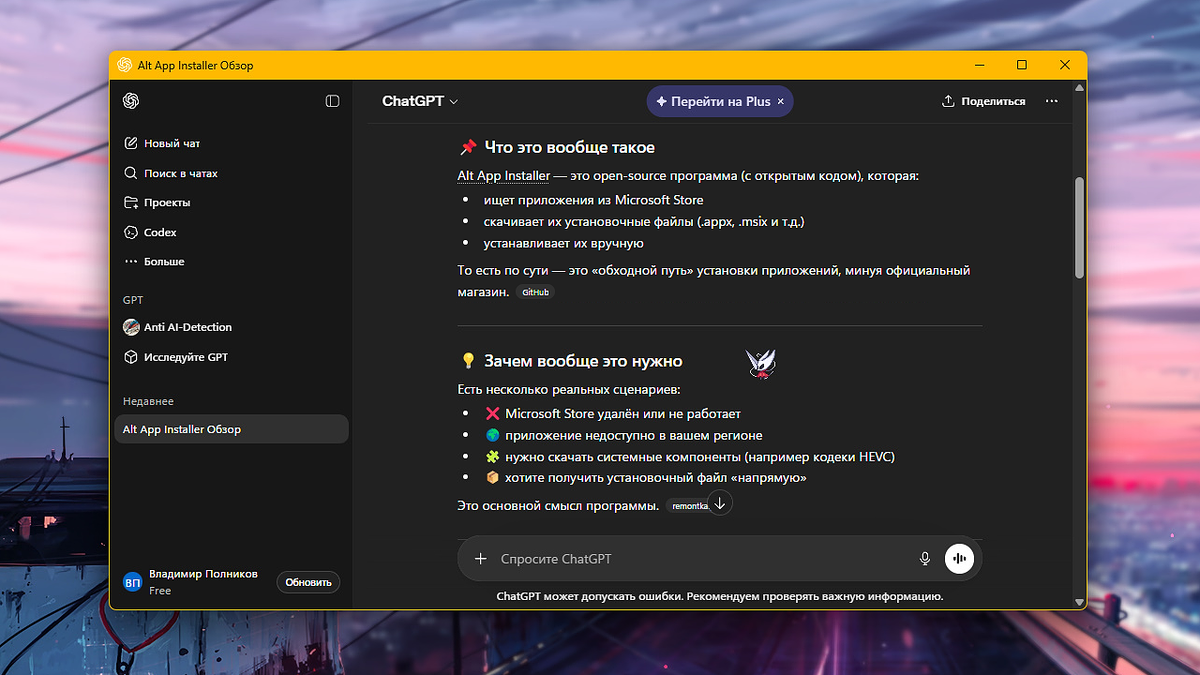
Task: Click the microphone icon for voice dictation
Action: [924, 558]
